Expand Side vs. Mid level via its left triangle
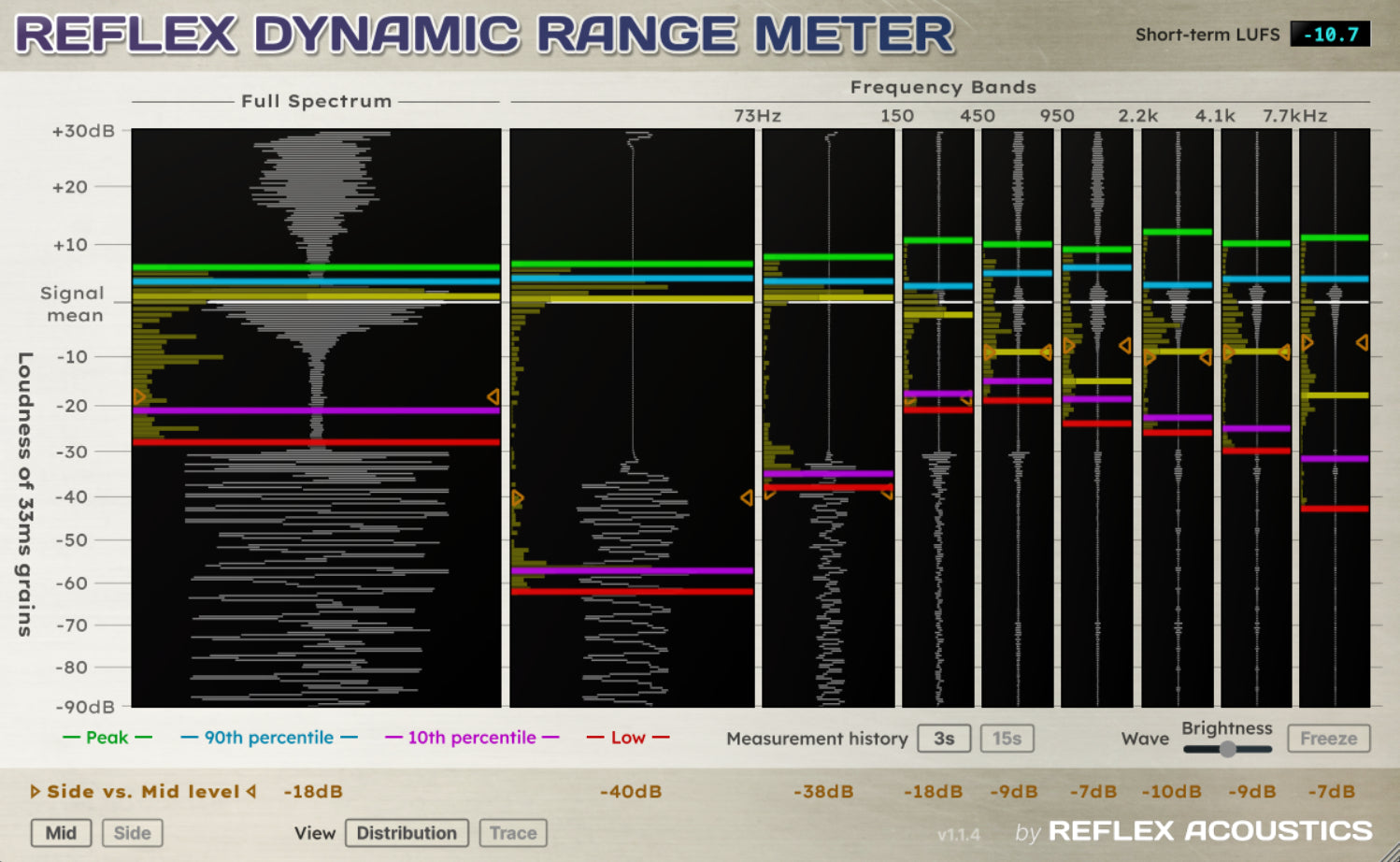 point(35,791)
